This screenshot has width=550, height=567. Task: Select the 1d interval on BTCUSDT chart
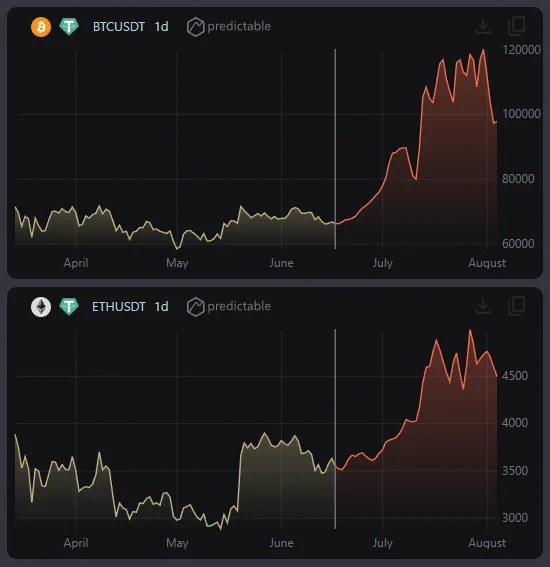point(162,27)
